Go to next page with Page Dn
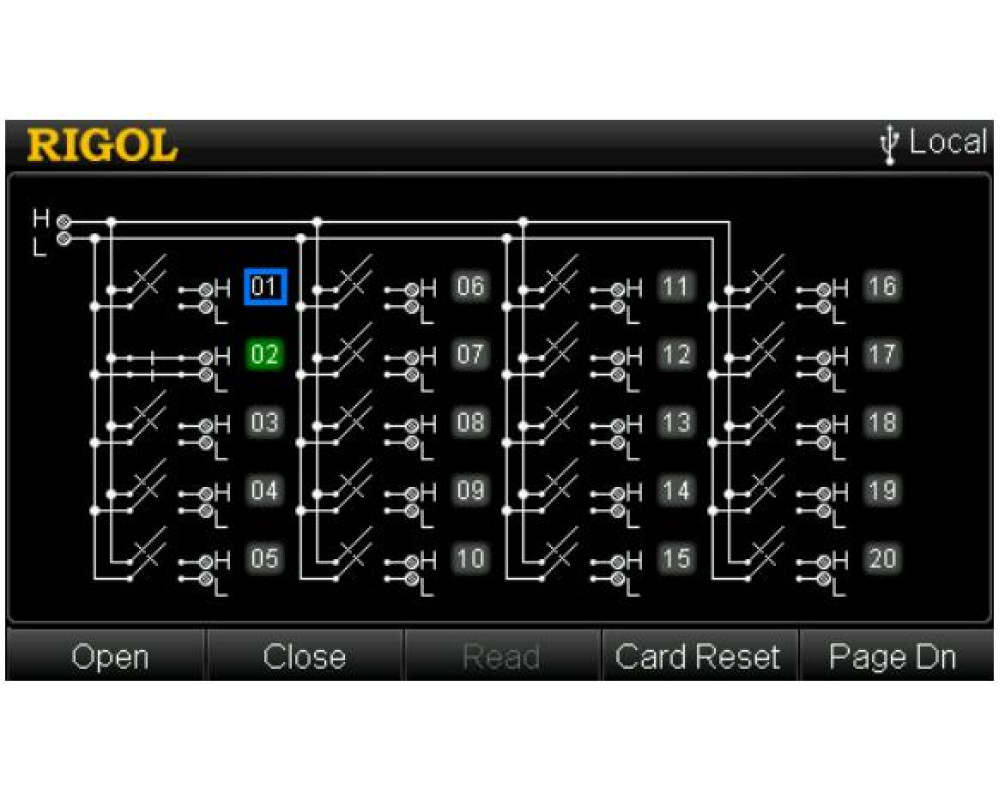This screenshot has width=1000, height=800. pyautogui.click(x=892, y=657)
